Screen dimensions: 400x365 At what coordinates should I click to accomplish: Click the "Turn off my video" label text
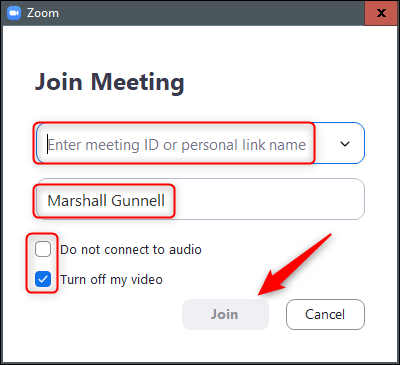tap(111, 279)
